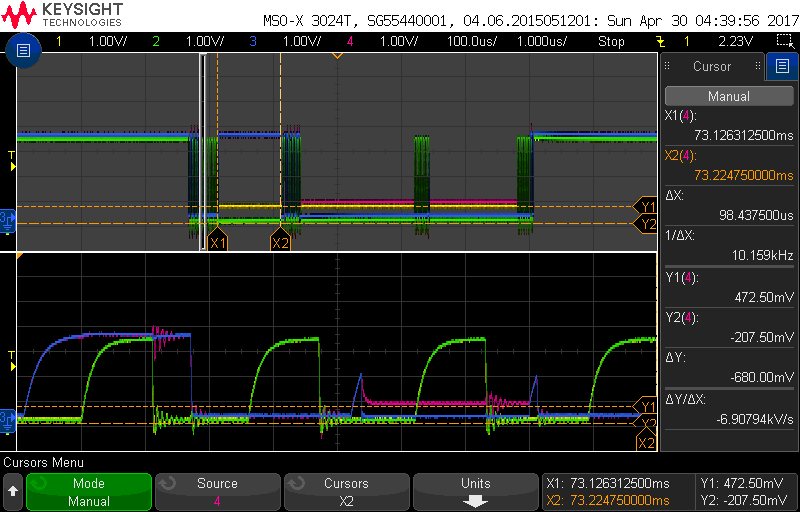Image resolution: width=800 pixels, height=512 pixels.
Task: Click the X1 readout in bottom bar
Action: (x=608, y=483)
